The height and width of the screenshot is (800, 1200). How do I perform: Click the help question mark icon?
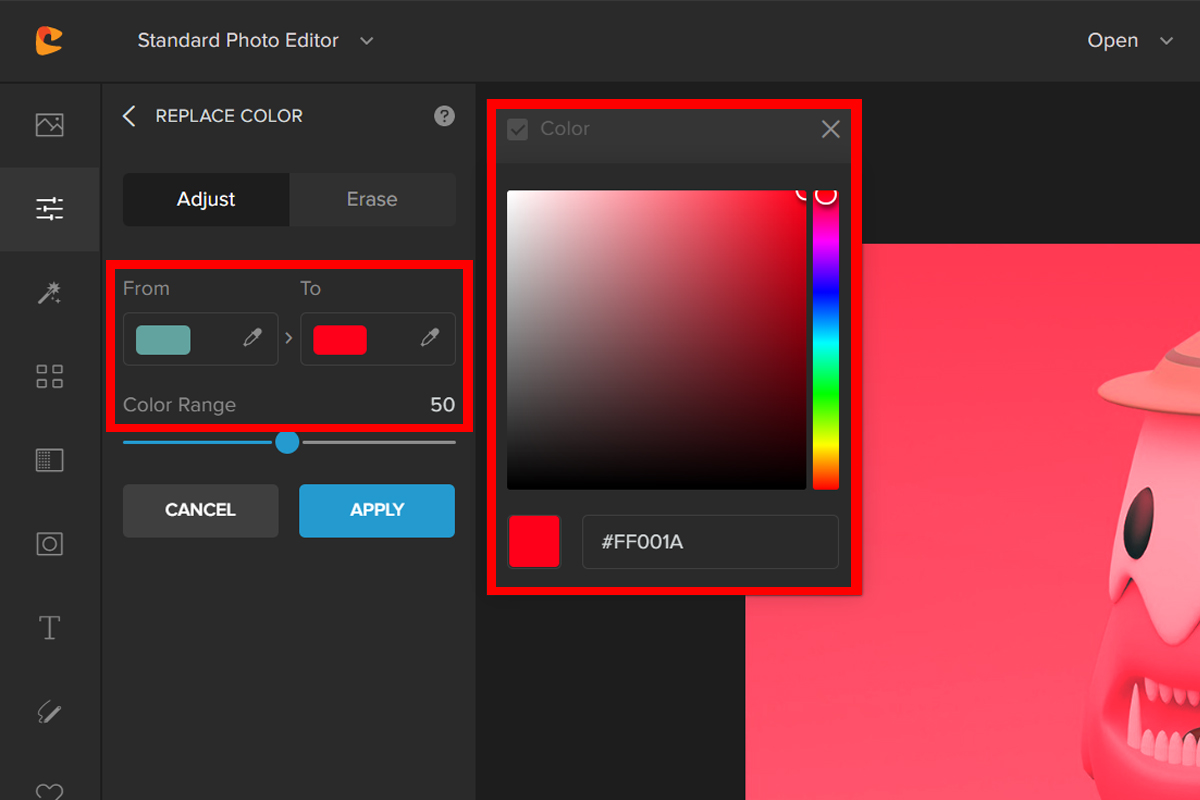pos(444,116)
